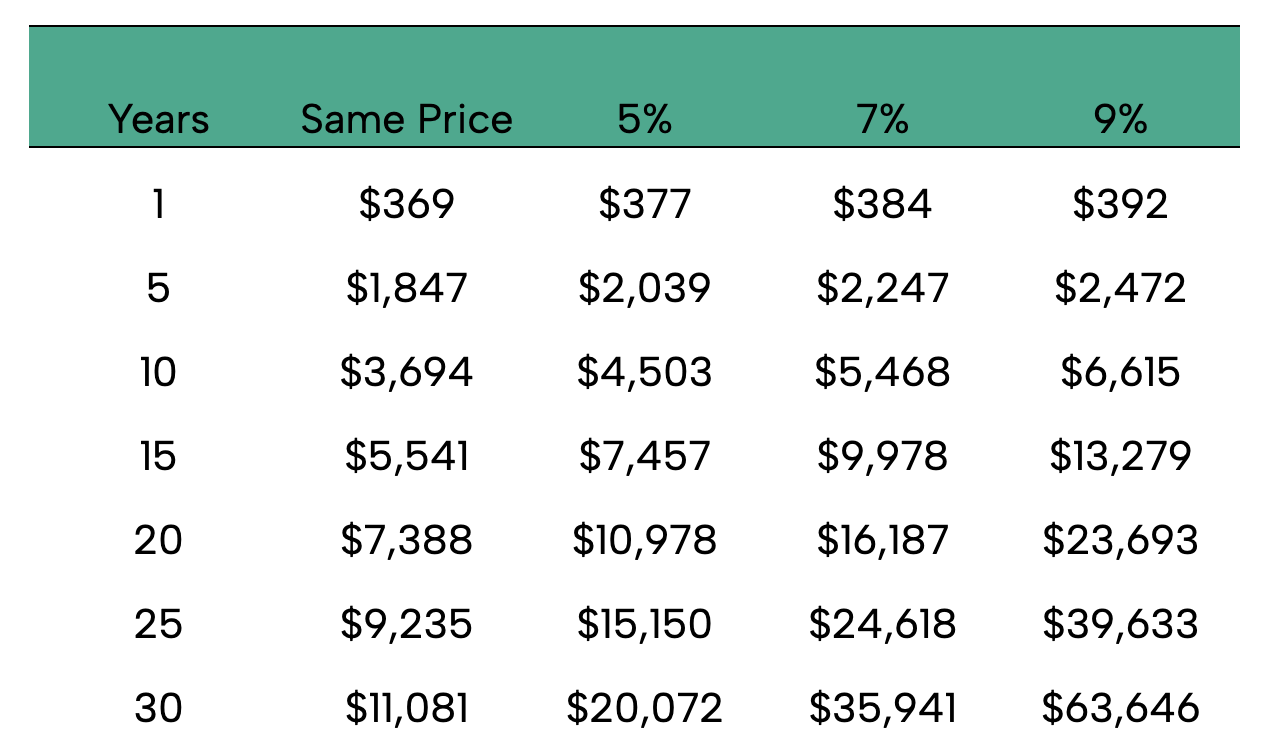Click the $13,279 cell
1270x754 pixels.
pyautogui.click(x=1120, y=456)
